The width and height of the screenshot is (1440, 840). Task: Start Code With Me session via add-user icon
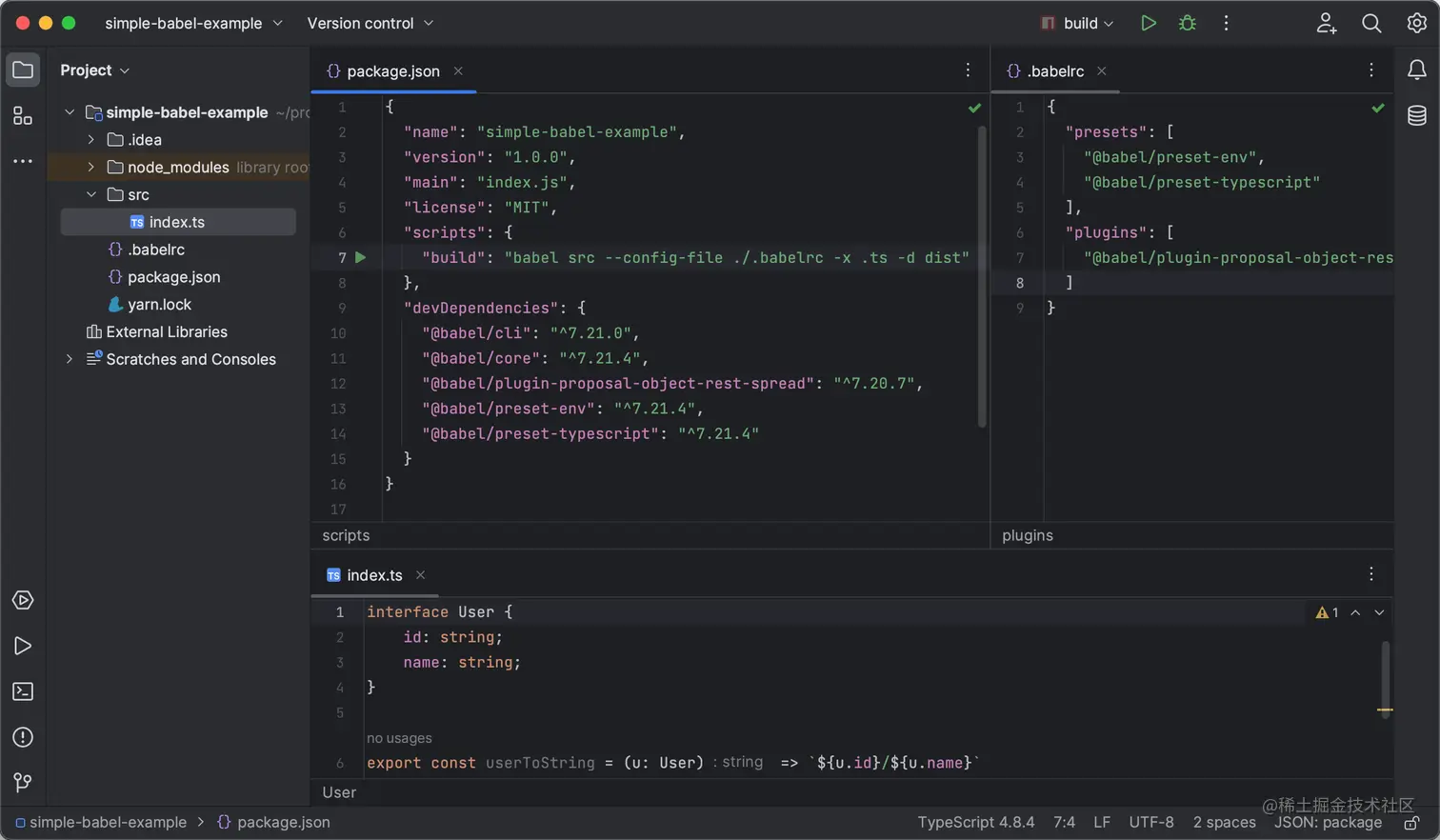pyautogui.click(x=1327, y=23)
